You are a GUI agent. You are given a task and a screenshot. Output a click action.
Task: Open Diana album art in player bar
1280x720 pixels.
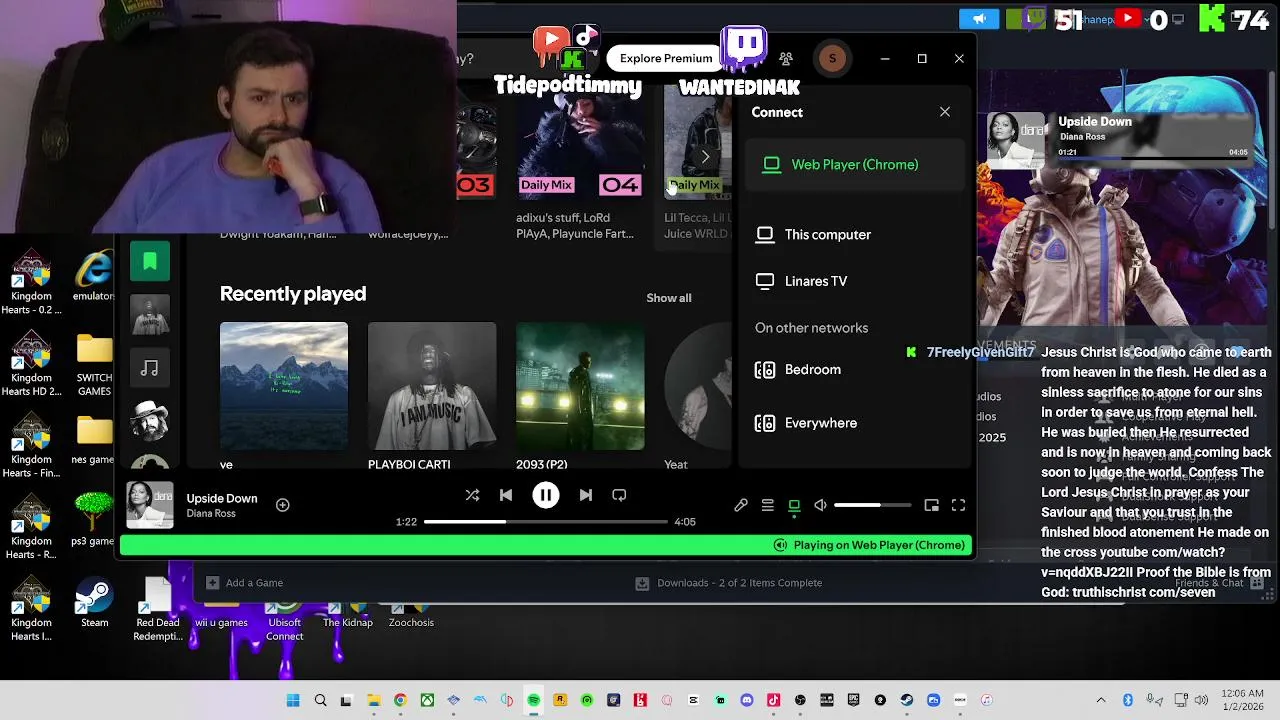pyautogui.click(x=149, y=505)
